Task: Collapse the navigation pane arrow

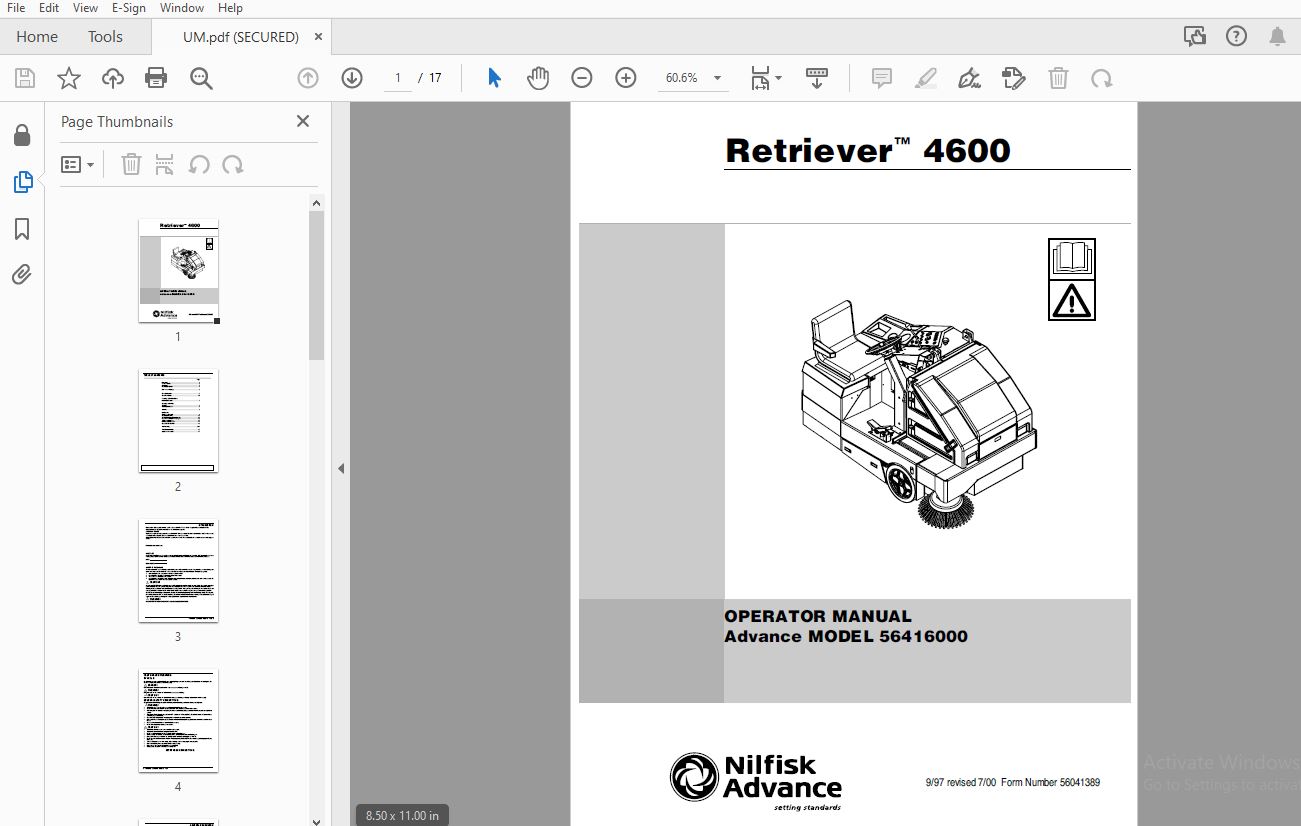Action: [340, 468]
